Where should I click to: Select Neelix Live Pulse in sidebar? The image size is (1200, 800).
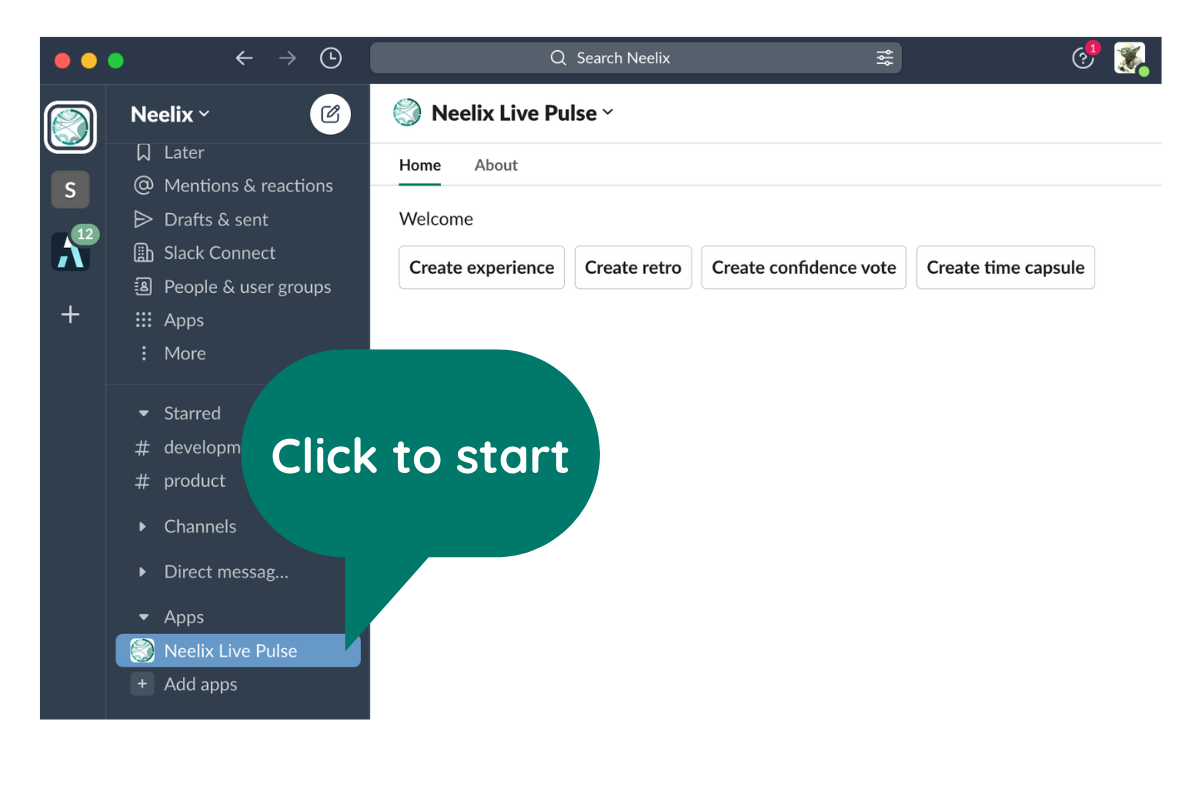pyautogui.click(x=238, y=651)
